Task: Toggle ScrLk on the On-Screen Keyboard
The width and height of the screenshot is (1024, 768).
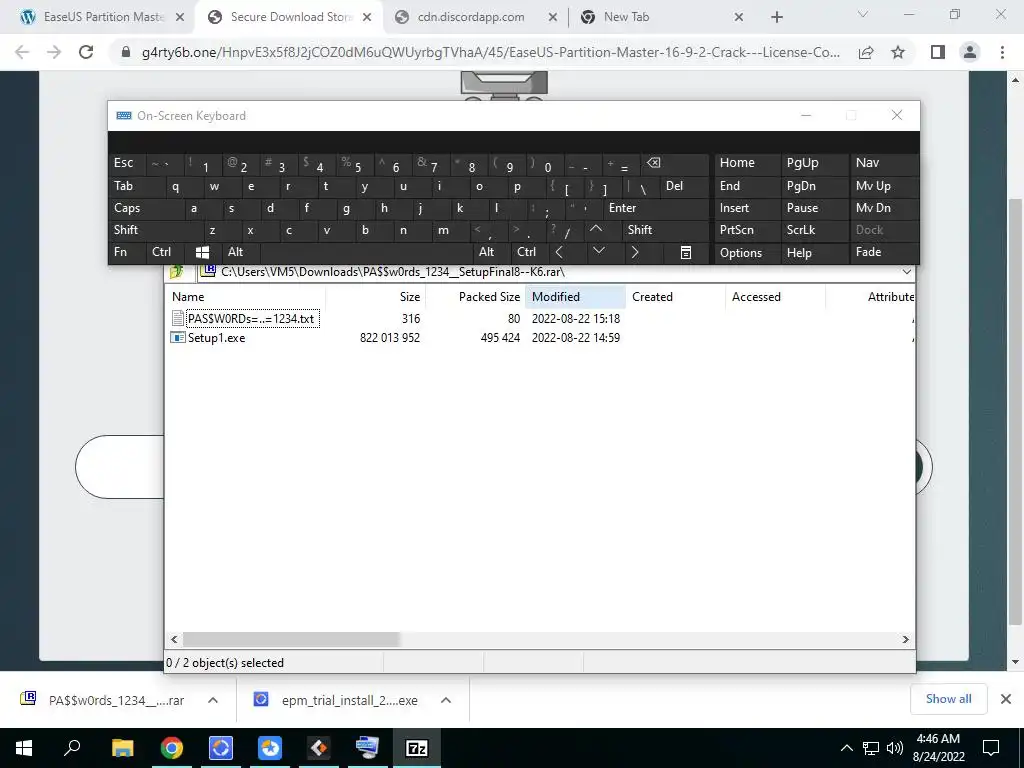Action: [x=815, y=230]
